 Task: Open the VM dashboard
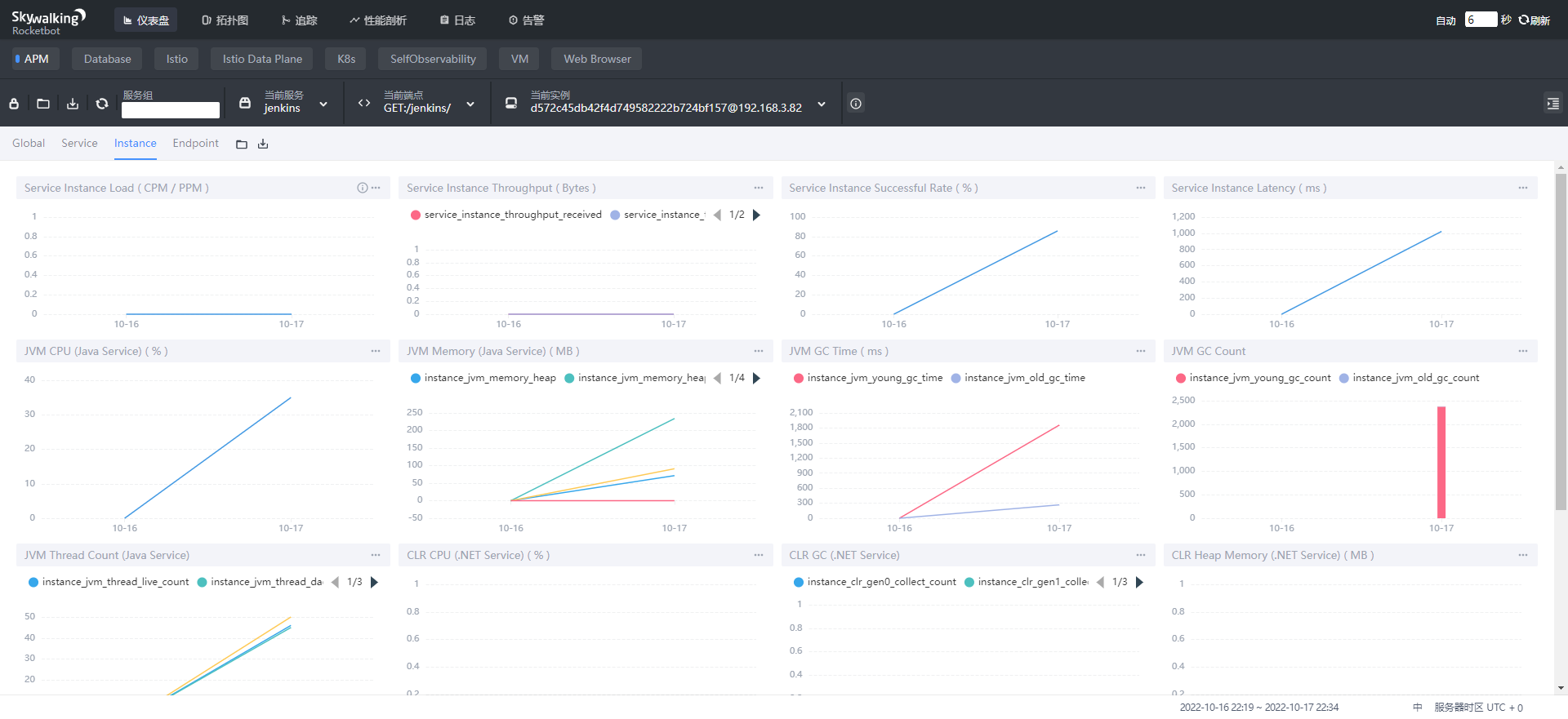coord(519,59)
